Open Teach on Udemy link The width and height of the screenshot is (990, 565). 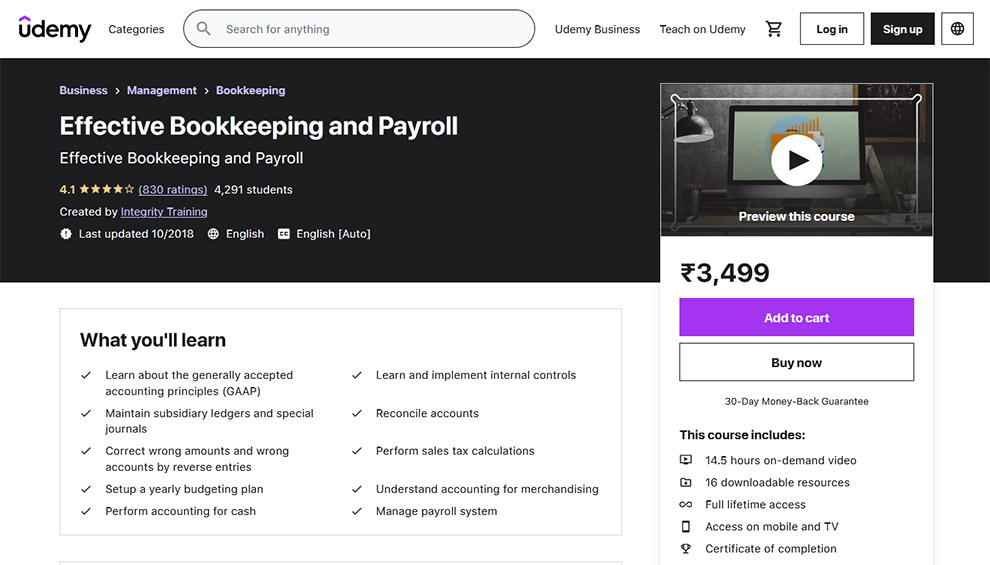tap(702, 29)
